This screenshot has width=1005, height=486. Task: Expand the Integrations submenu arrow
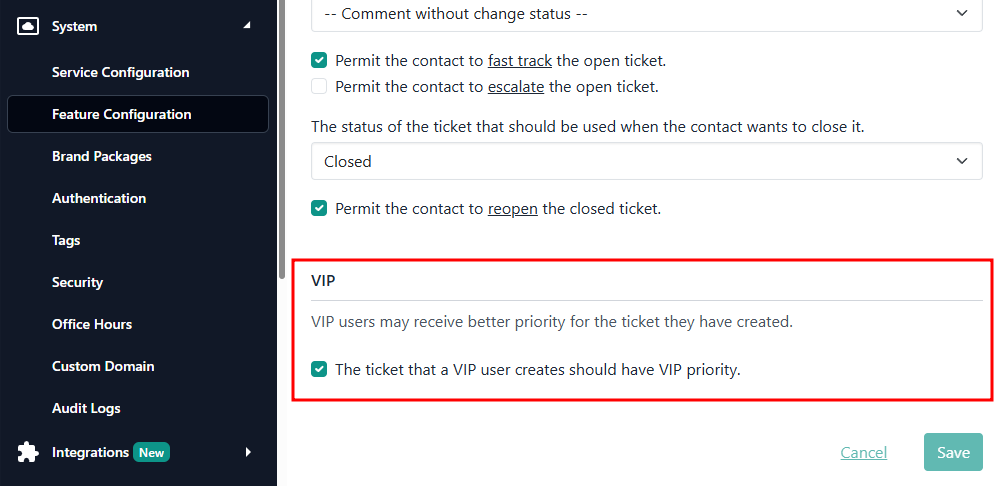click(x=248, y=452)
